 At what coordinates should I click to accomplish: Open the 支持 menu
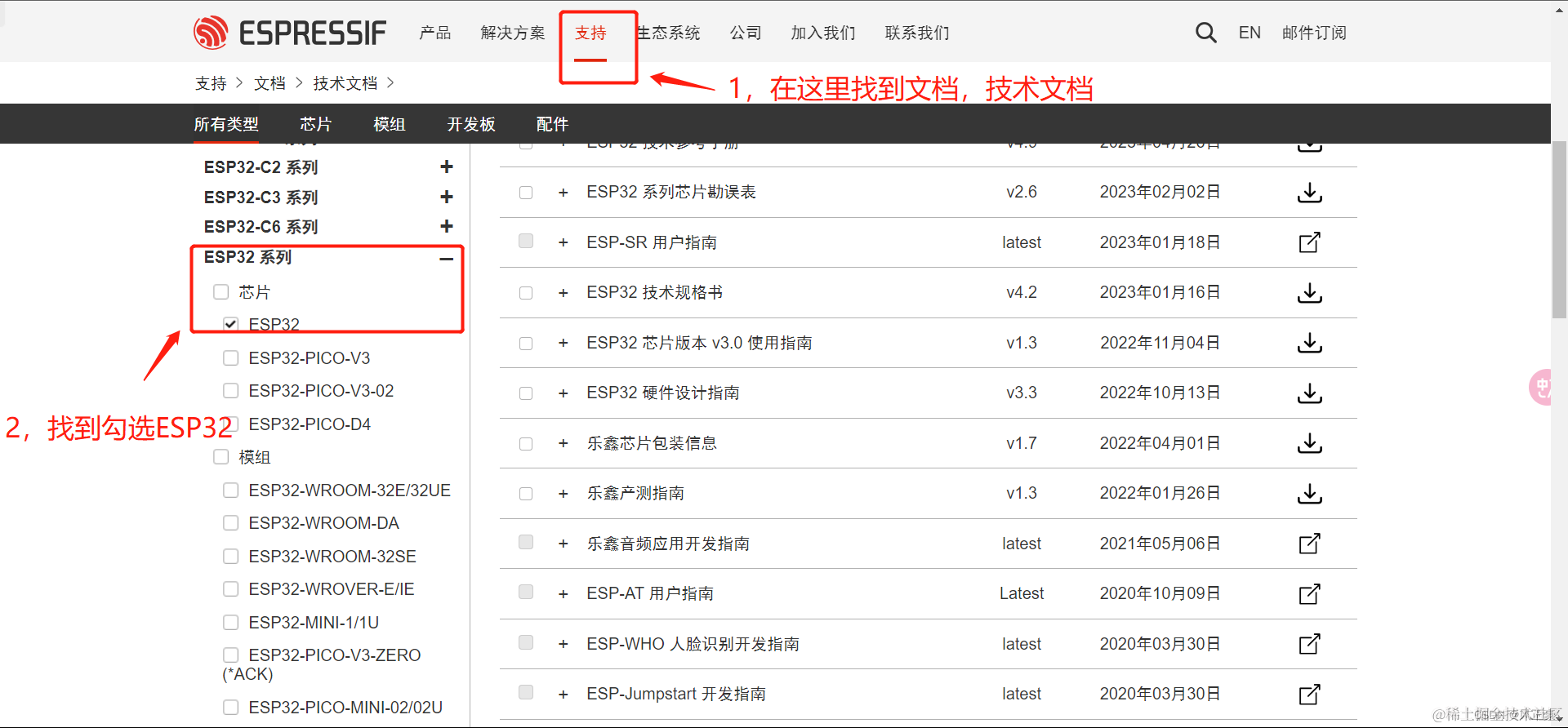[x=590, y=33]
